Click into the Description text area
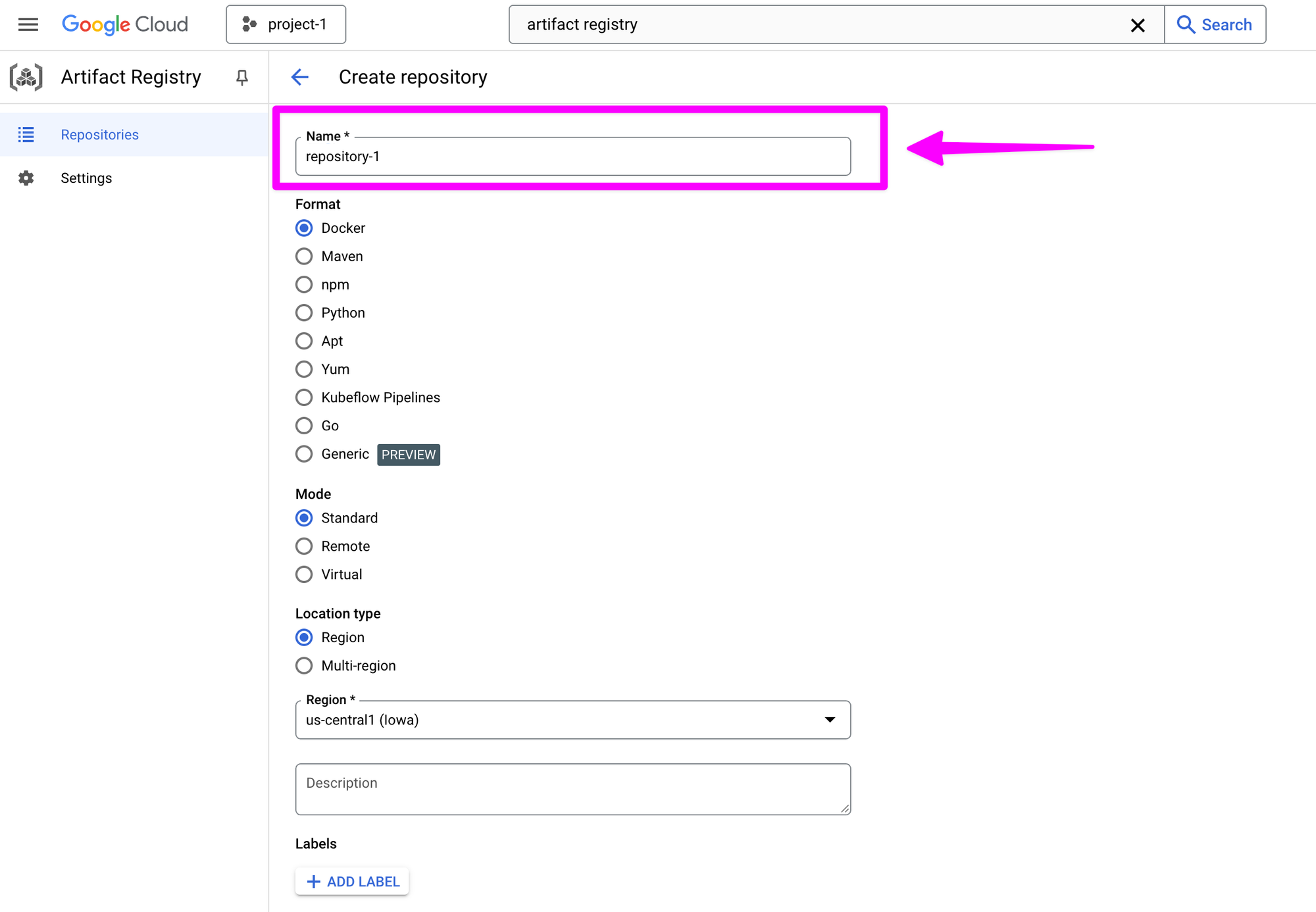This screenshot has height=912, width=1316. click(572, 789)
